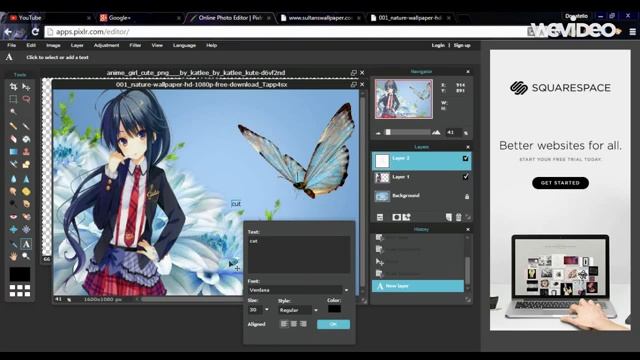Open the Font dropdown arrow
The image size is (640, 360).
[x=347, y=290]
